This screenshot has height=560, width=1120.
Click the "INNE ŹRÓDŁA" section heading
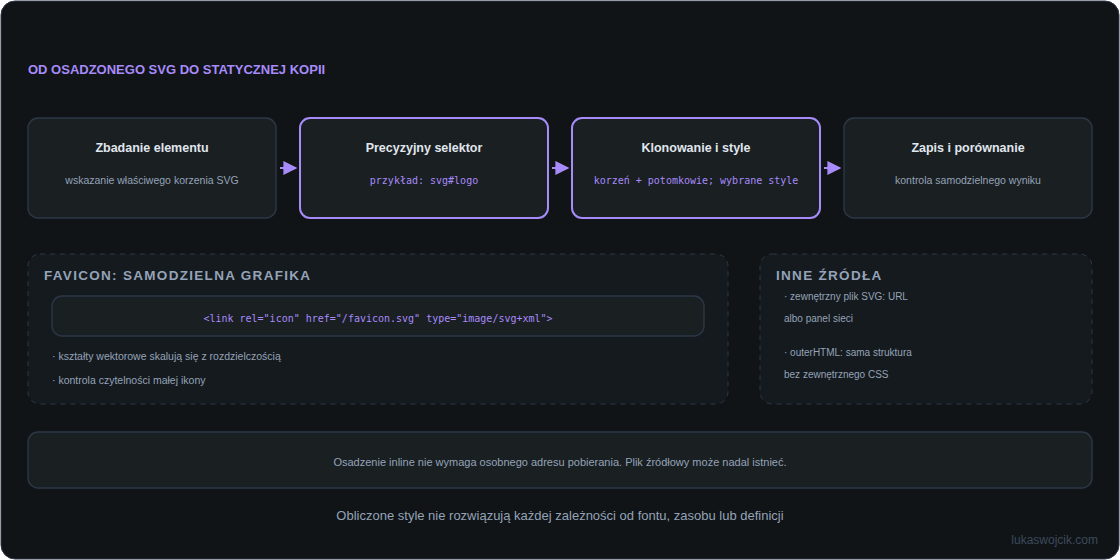[829, 276]
